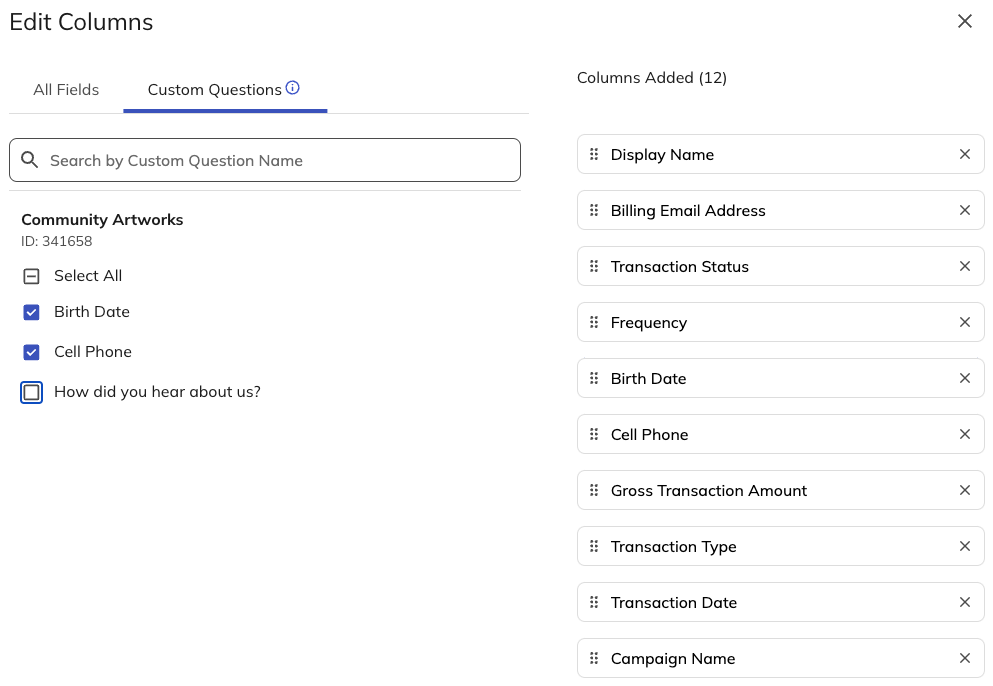Click the Transaction Status column label
Viewport: 993px width, 686px height.
[680, 267]
